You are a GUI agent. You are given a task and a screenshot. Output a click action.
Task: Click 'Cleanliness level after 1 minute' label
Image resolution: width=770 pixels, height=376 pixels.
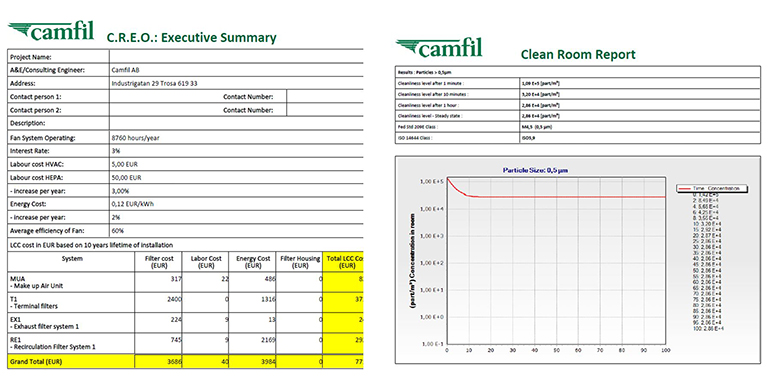coord(430,83)
